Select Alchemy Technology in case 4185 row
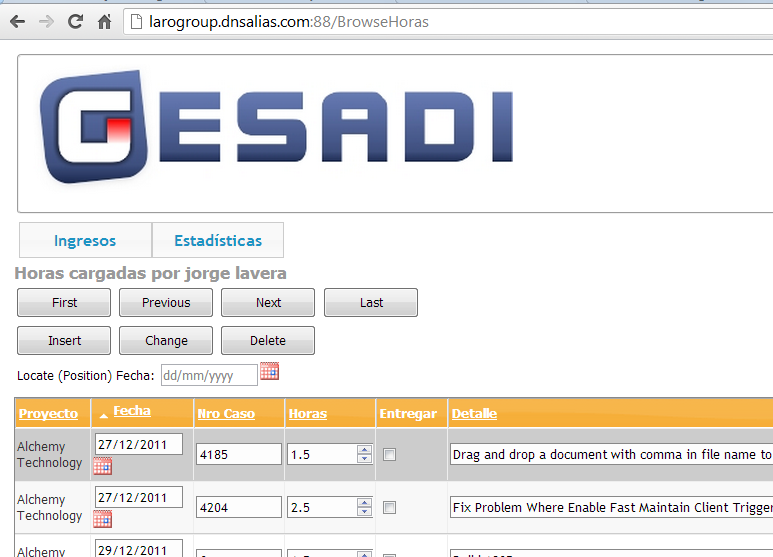 (49, 454)
